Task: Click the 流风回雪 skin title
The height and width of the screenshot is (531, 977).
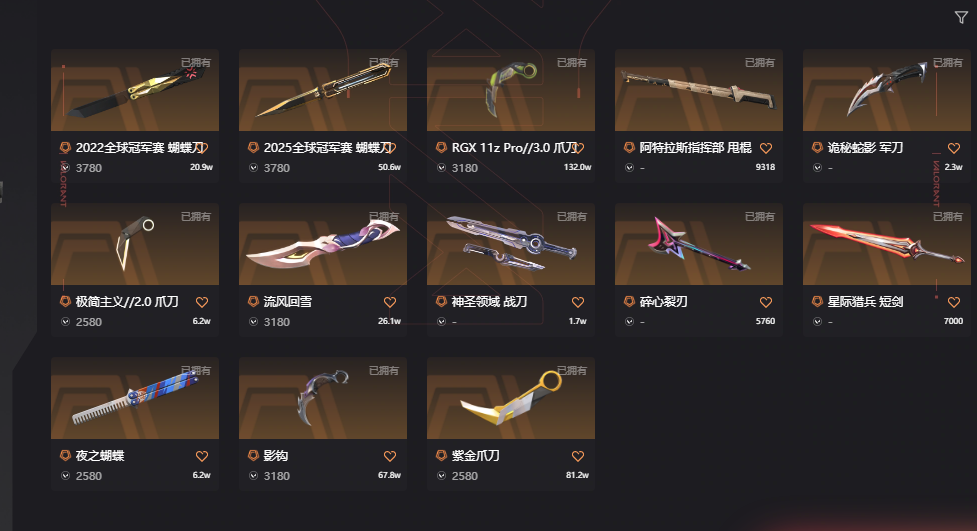Action: [x=287, y=302]
